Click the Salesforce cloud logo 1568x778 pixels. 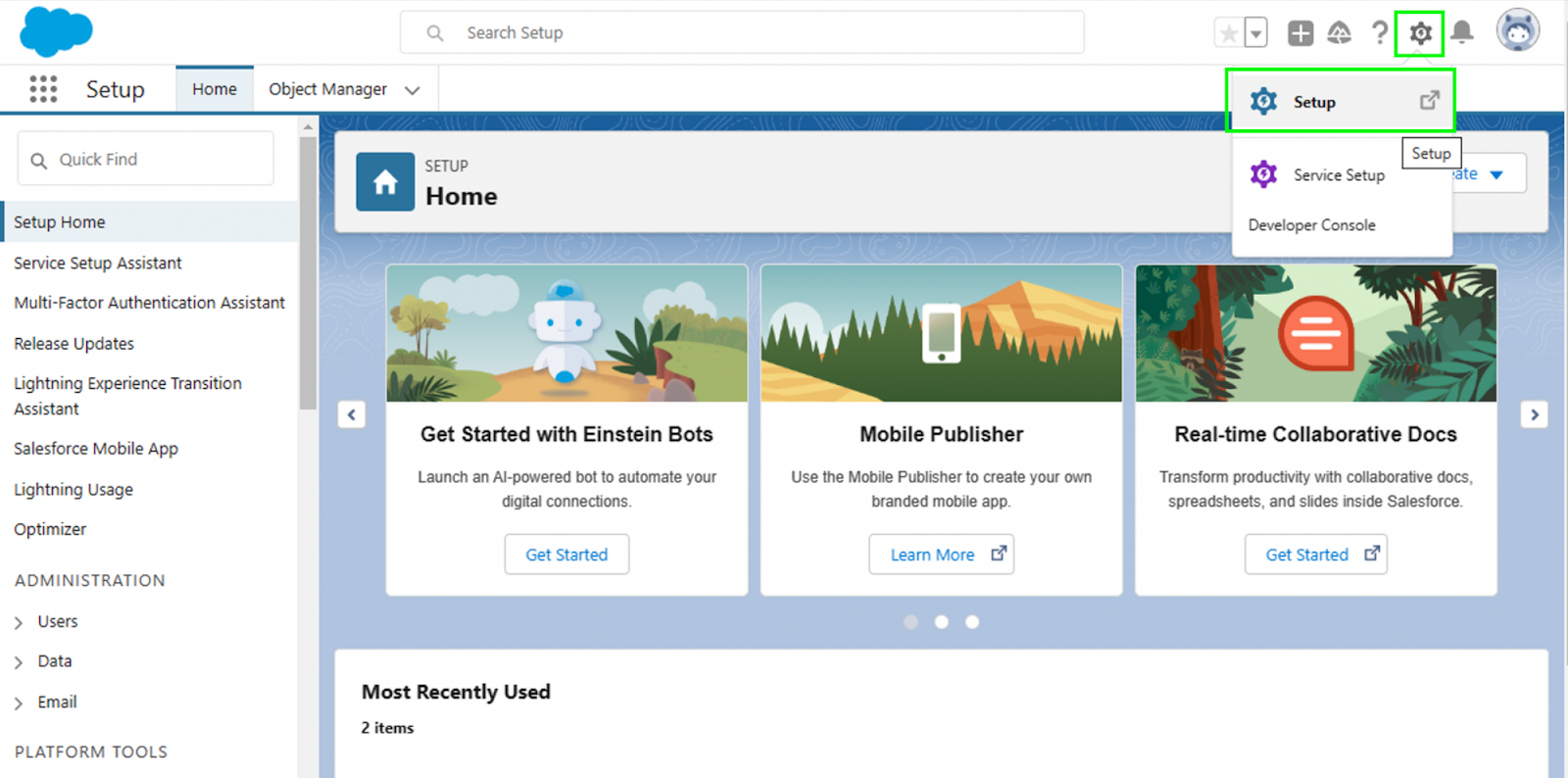coord(56,31)
